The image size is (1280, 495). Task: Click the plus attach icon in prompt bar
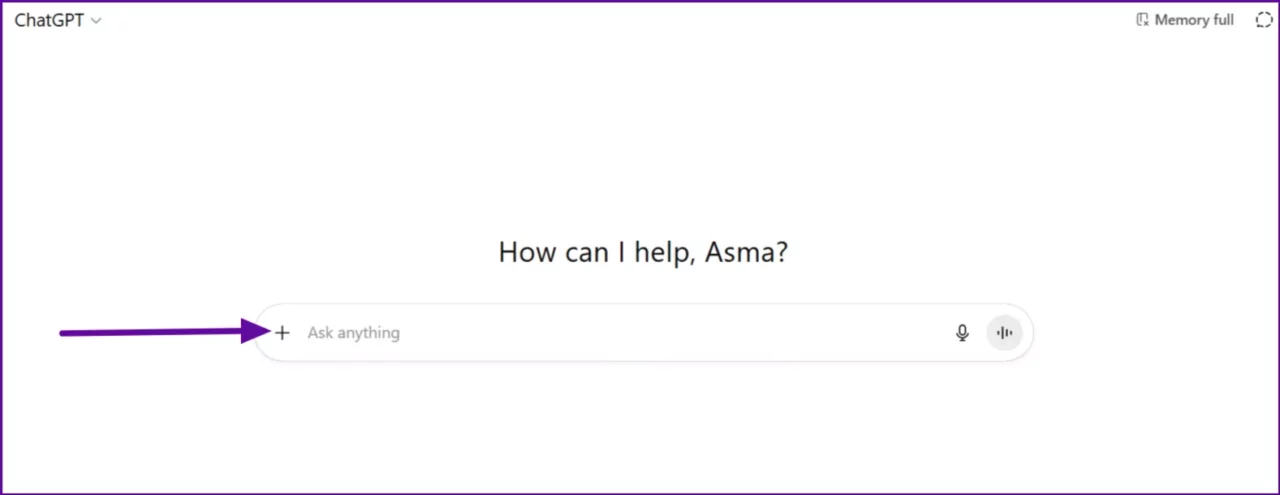click(282, 333)
